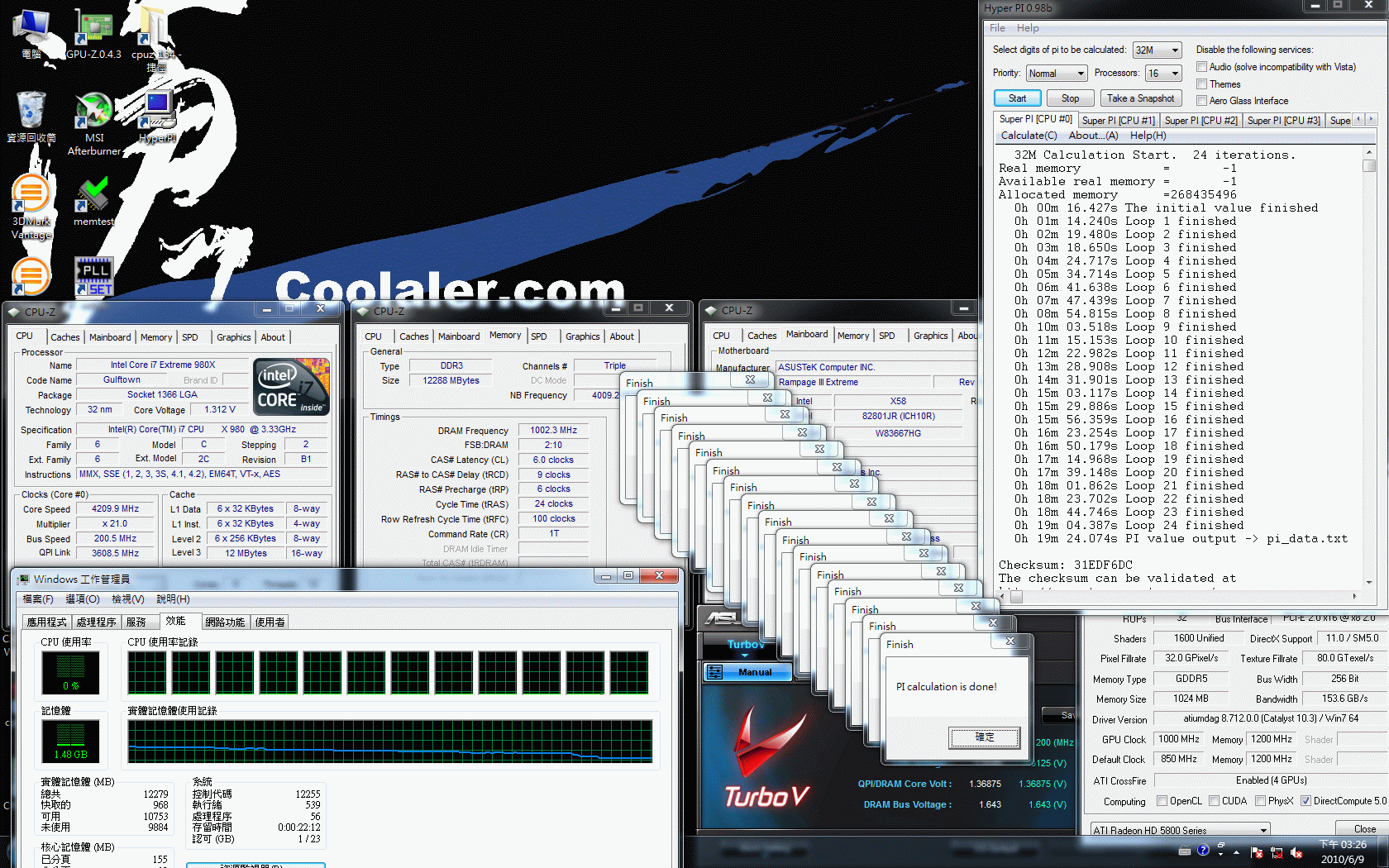Click Hyper PI log vertical scrollbar
Image resolution: width=1389 pixels, height=868 pixels.
1369,367
